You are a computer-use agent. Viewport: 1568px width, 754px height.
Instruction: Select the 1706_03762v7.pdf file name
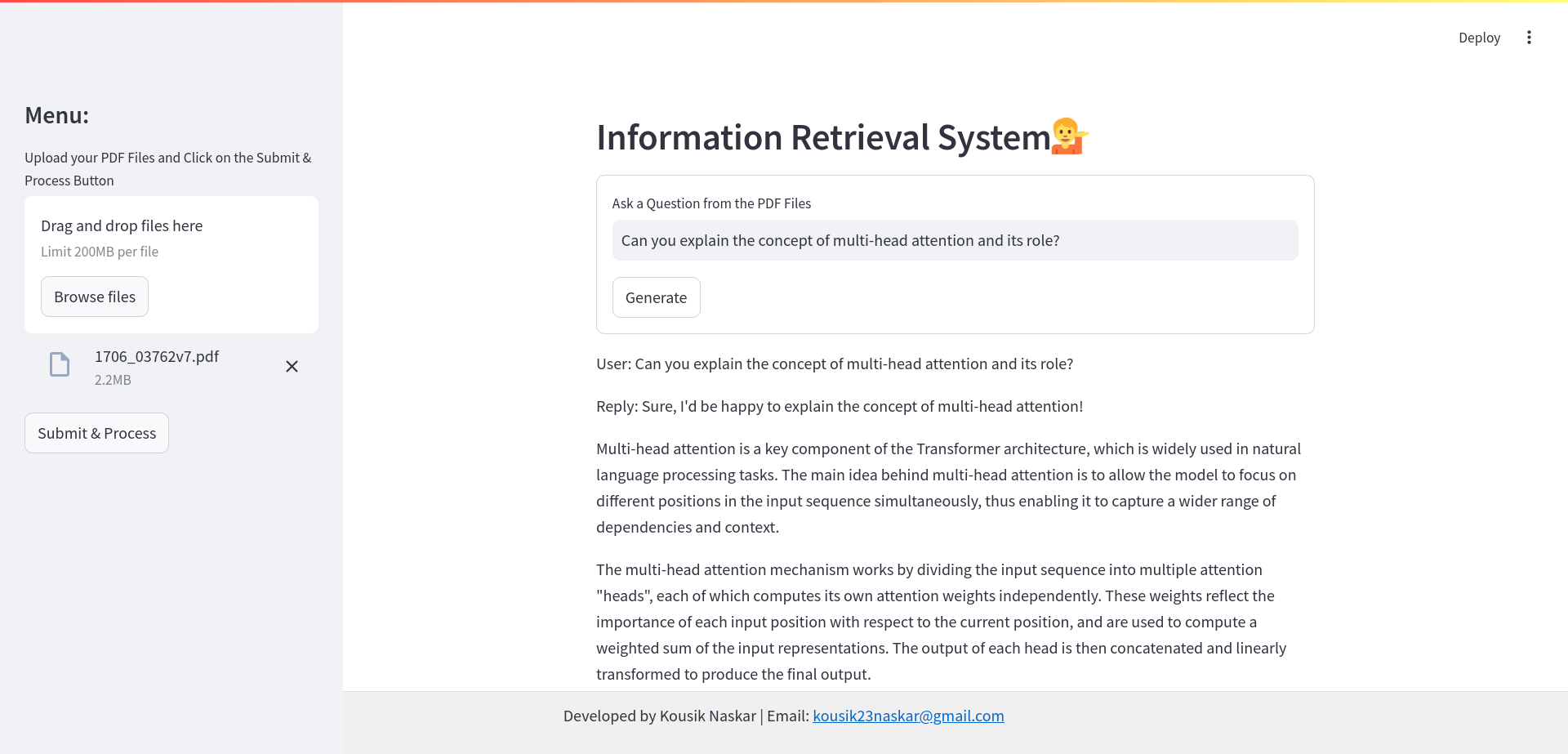[157, 356]
